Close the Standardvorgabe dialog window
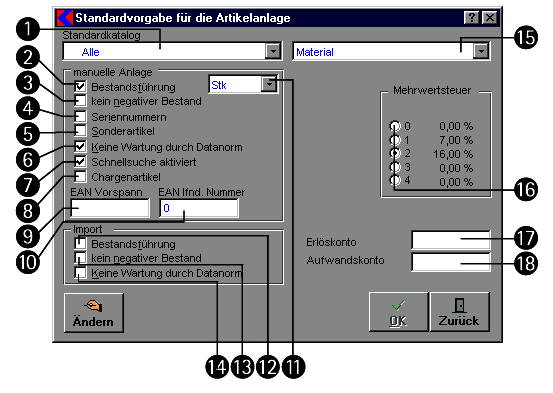This screenshot has width=553, height=393. tap(490, 17)
